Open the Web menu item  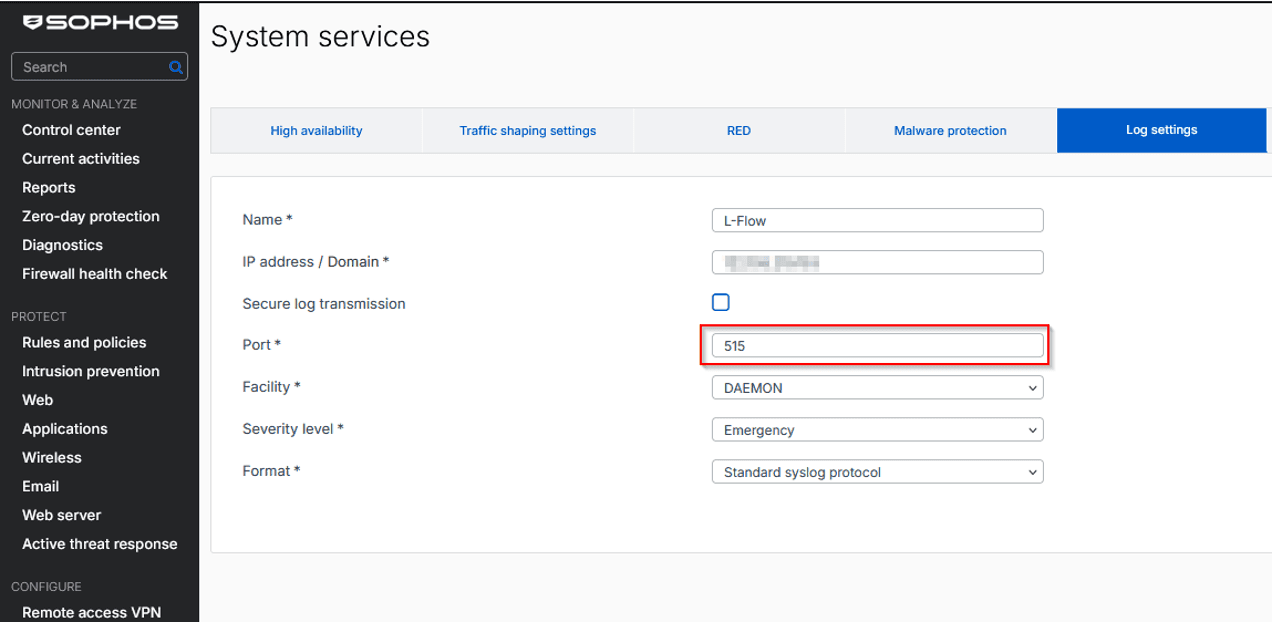click(38, 400)
